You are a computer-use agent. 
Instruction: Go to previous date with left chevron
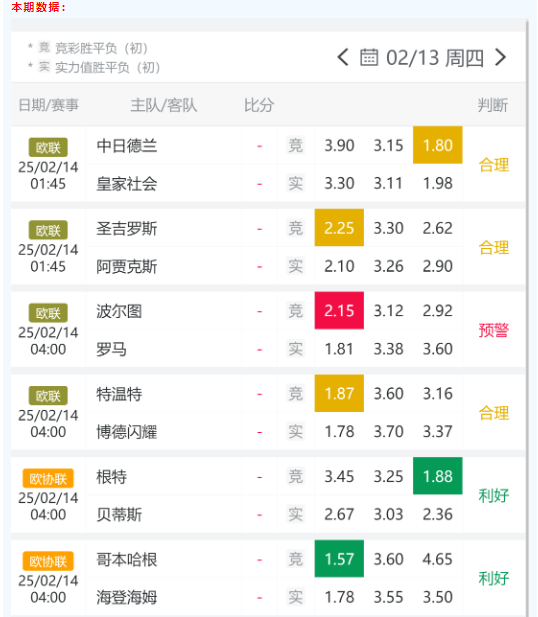pyautogui.click(x=343, y=57)
